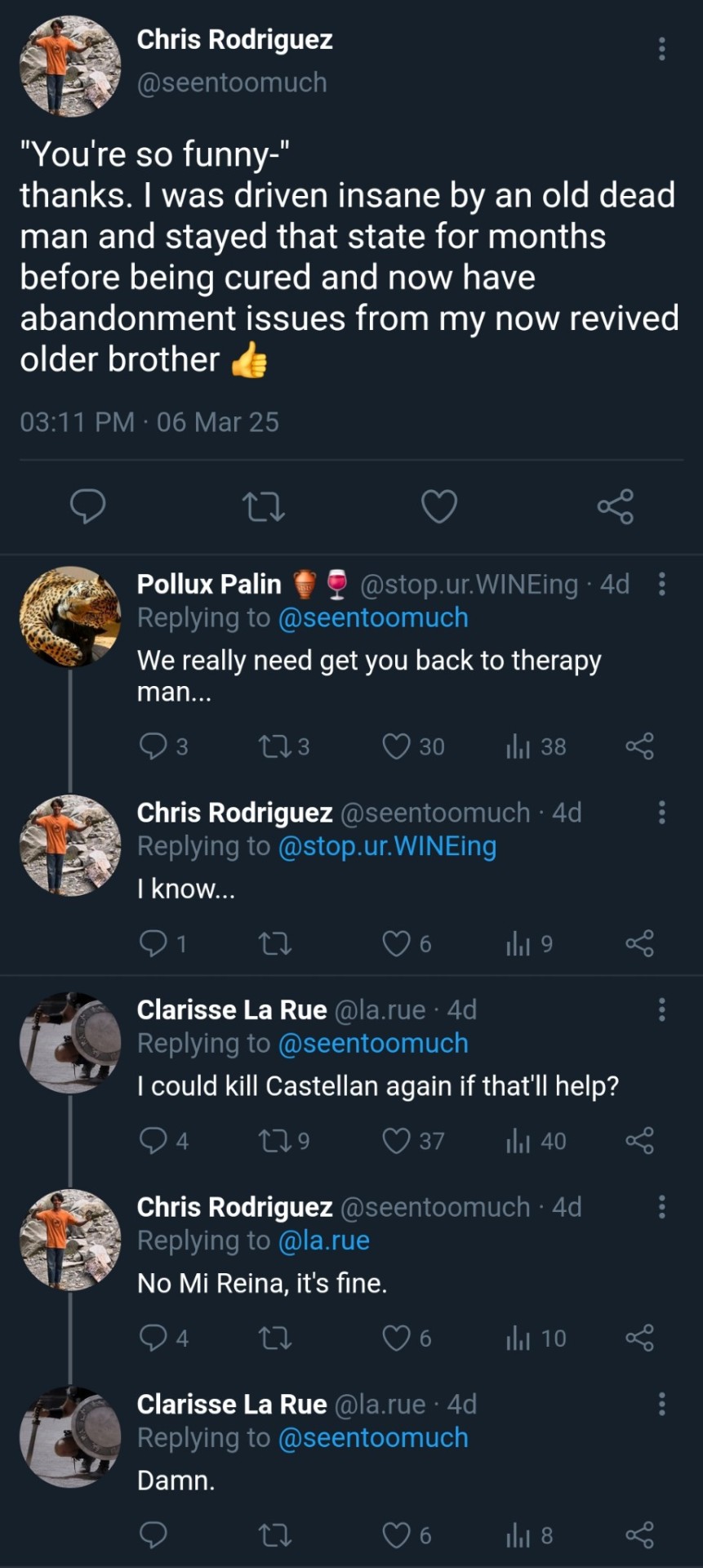View analytics on "No Mi Reina" reply
The width and height of the screenshot is (703, 1568).
[518, 1339]
